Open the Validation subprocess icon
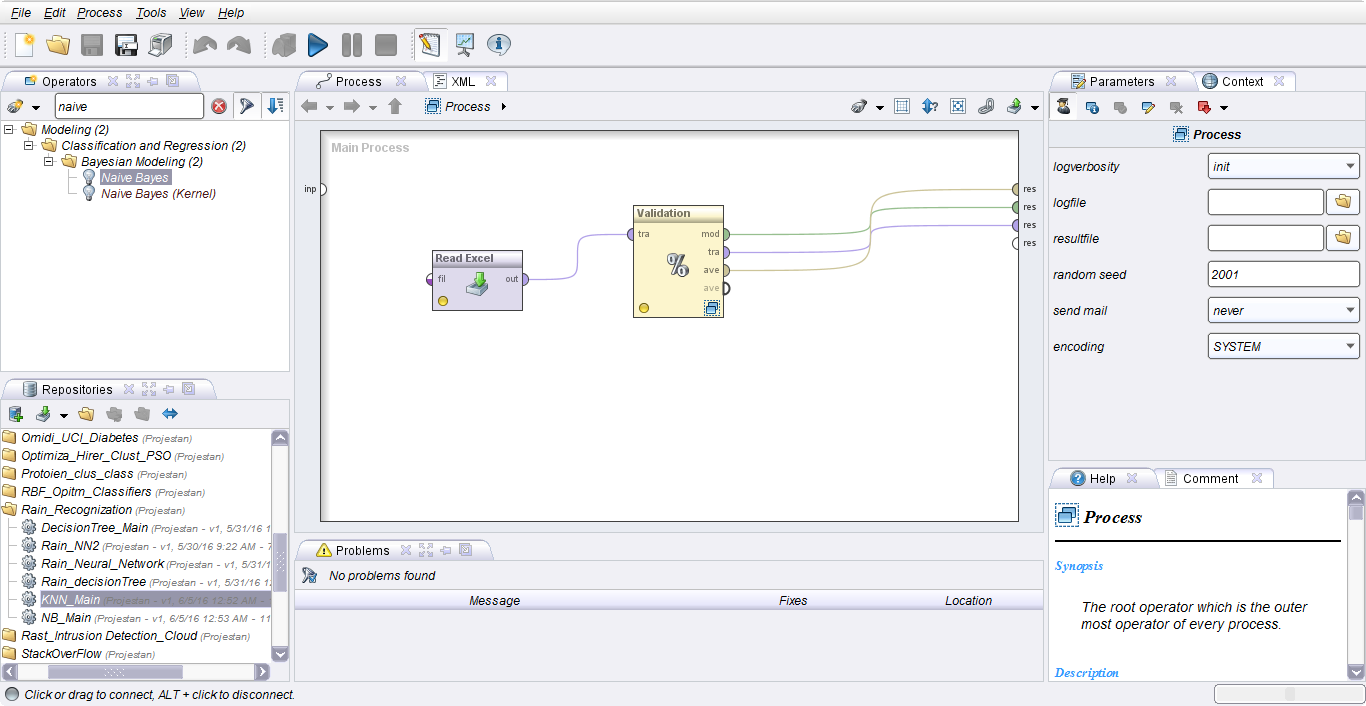The height and width of the screenshot is (706, 1366). [x=711, y=308]
